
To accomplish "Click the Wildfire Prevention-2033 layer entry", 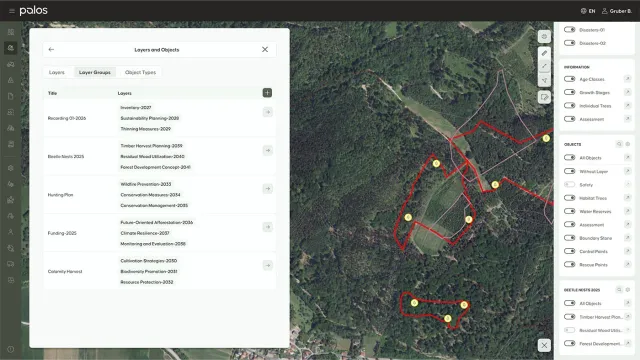I will click(146, 184).
